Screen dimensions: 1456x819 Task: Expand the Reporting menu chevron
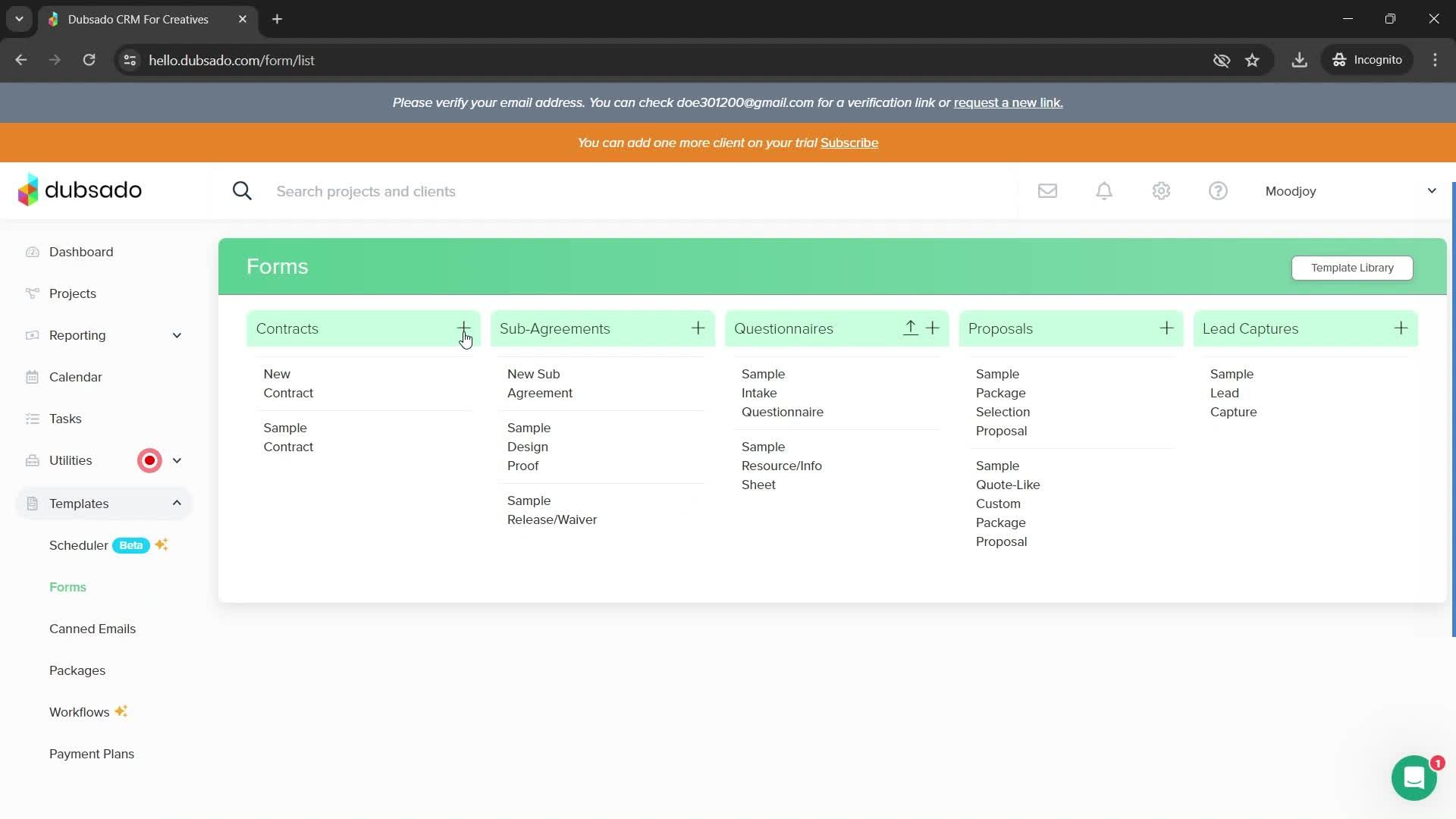click(177, 335)
